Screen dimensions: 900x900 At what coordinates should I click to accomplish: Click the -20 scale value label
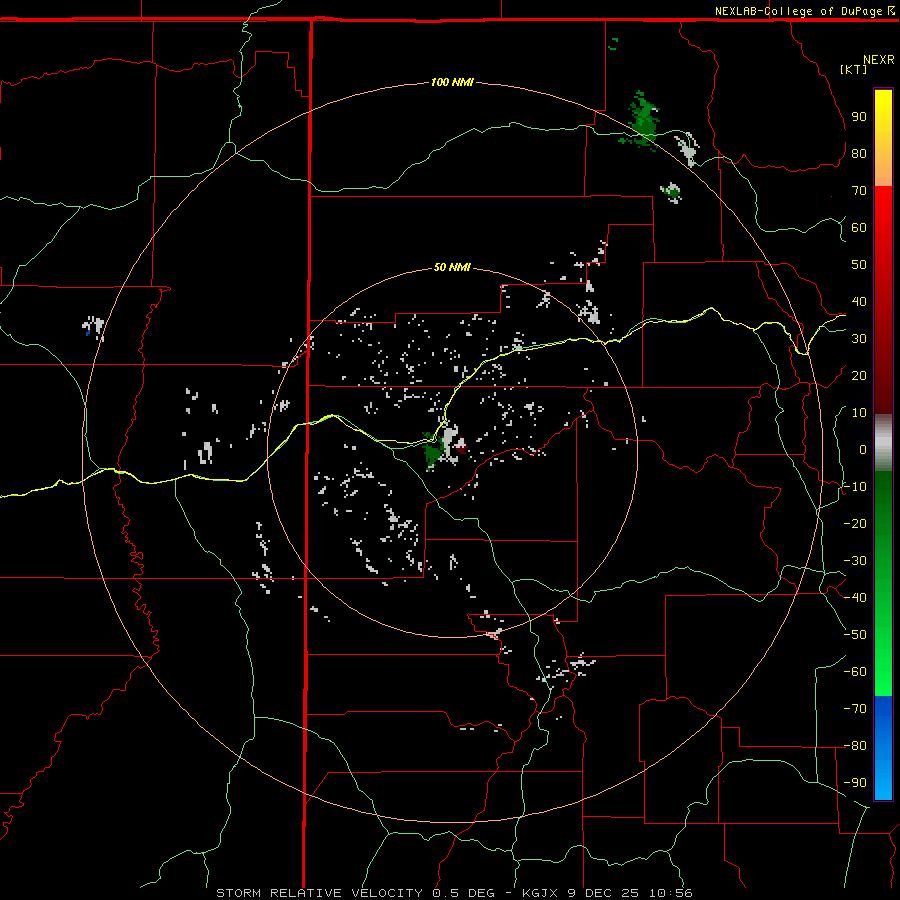tap(855, 523)
